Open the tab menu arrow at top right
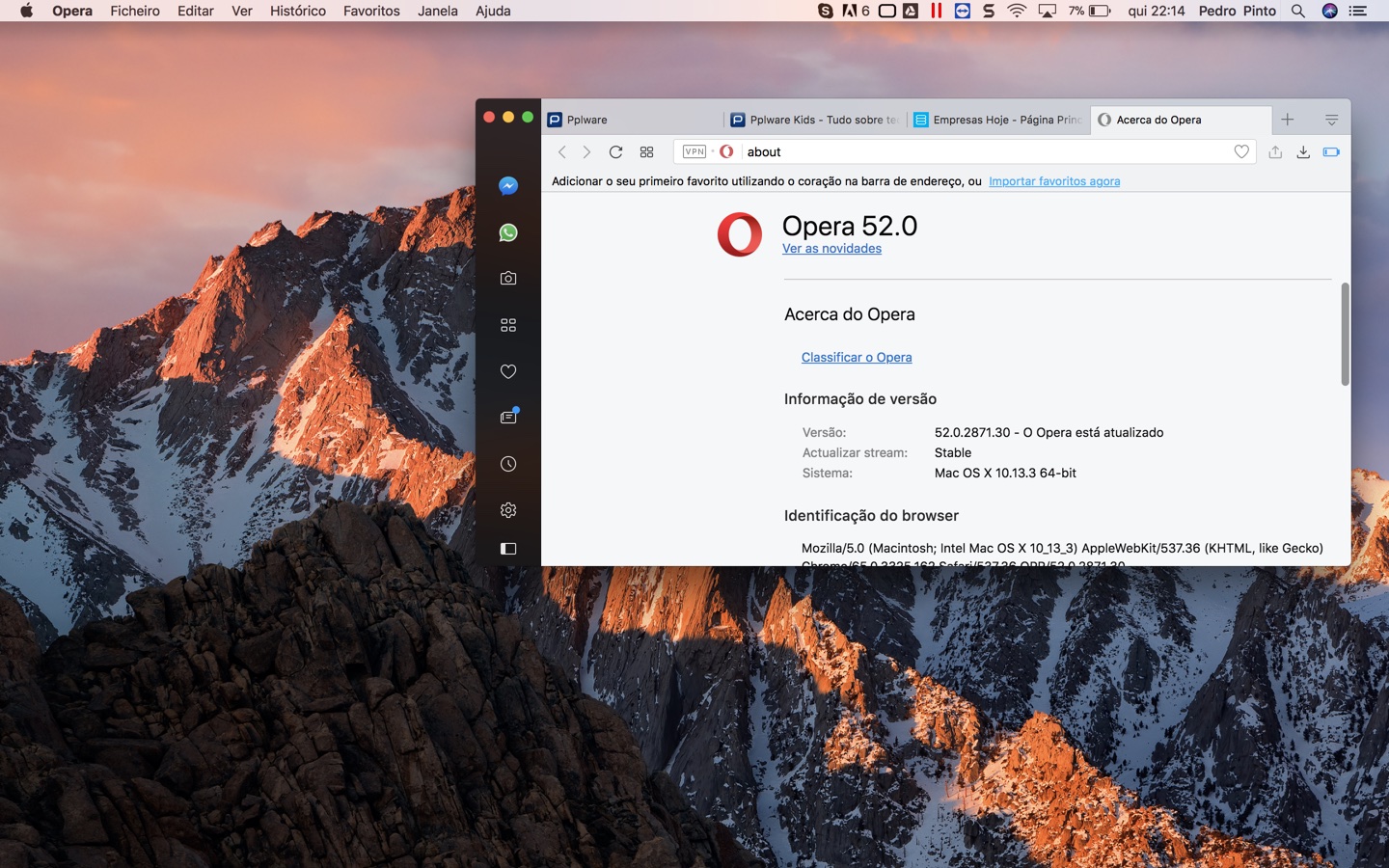Screen dimensions: 1389x868 point(1331,119)
